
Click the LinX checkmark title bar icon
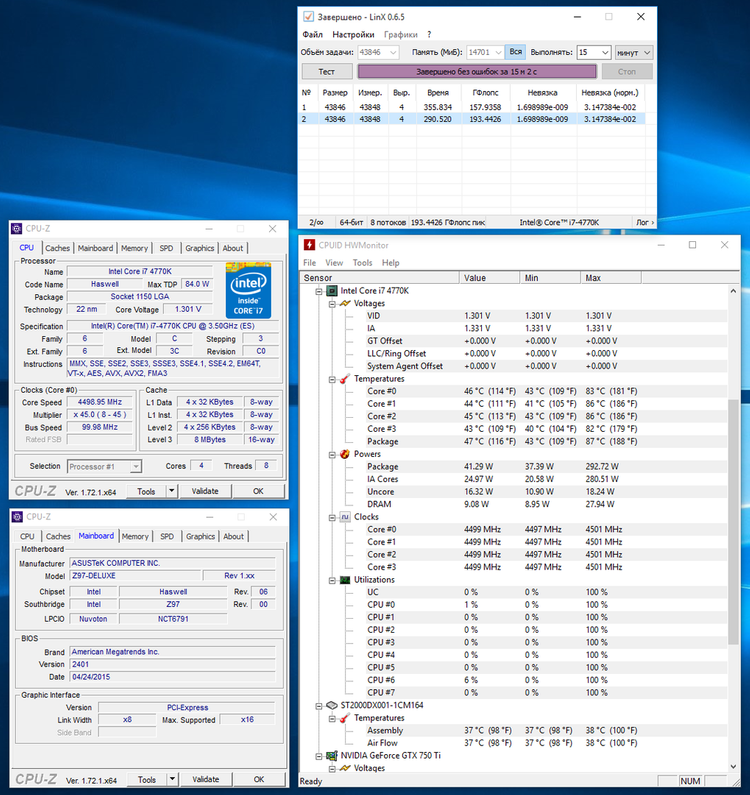tap(309, 17)
